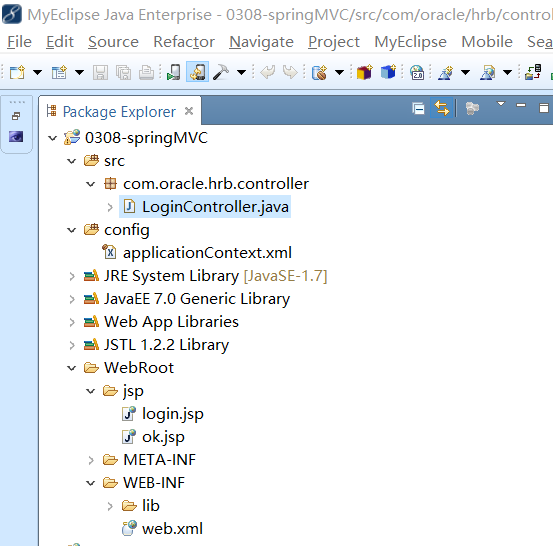This screenshot has width=553, height=546.
Task: Click Collapse All in Package Explorer
Action: 418,109
